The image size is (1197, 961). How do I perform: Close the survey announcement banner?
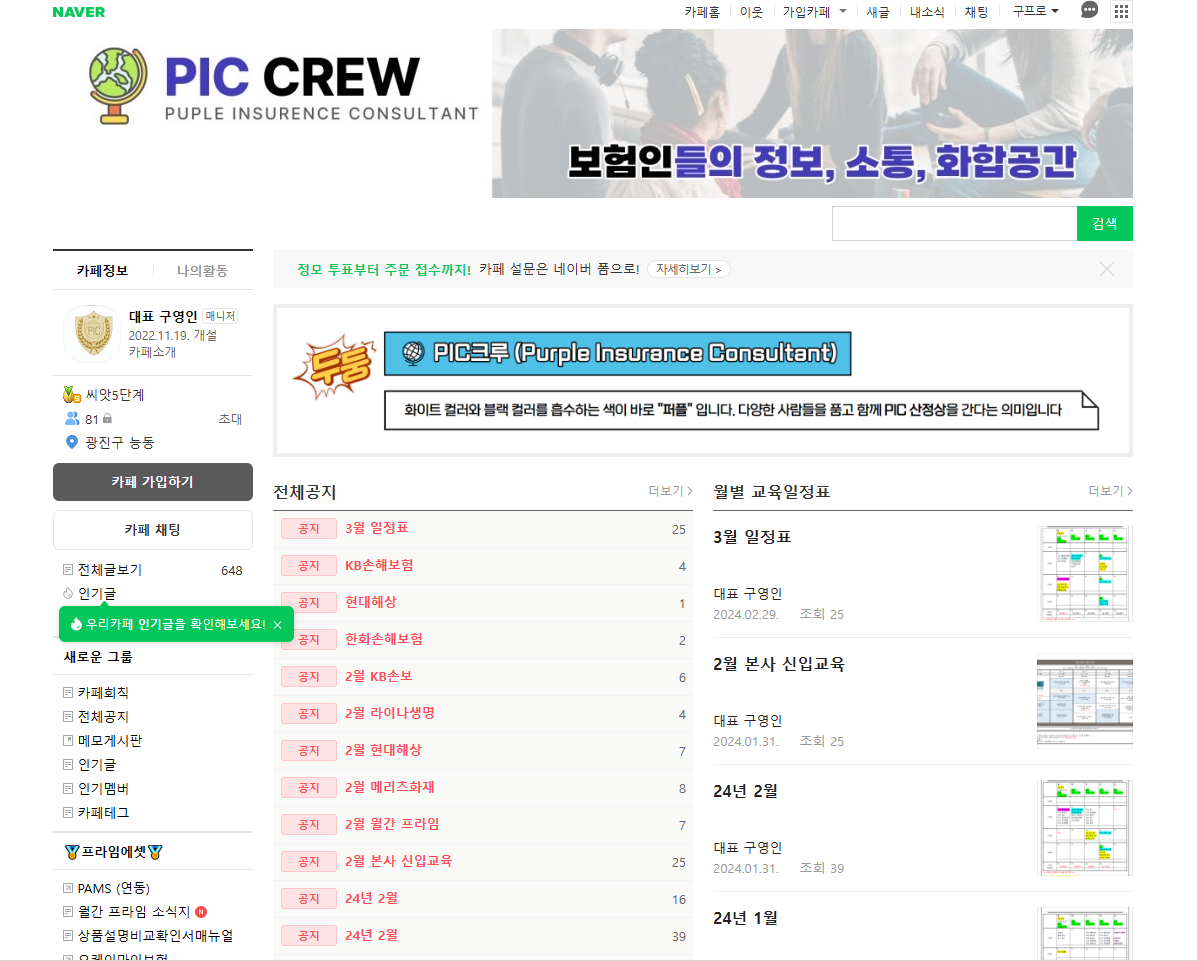point(1107,269)
